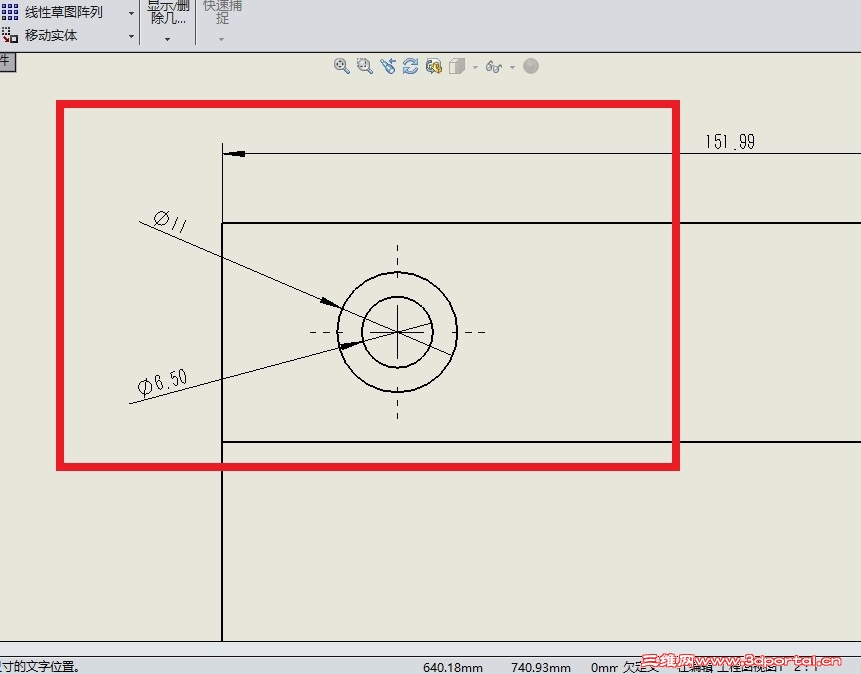Image resolution: width=861 pixels, height=674 pixels.
Task: Click the Rebuild/rotate view refresh icon
Action: pyautogui.click(x=410, y=66)
